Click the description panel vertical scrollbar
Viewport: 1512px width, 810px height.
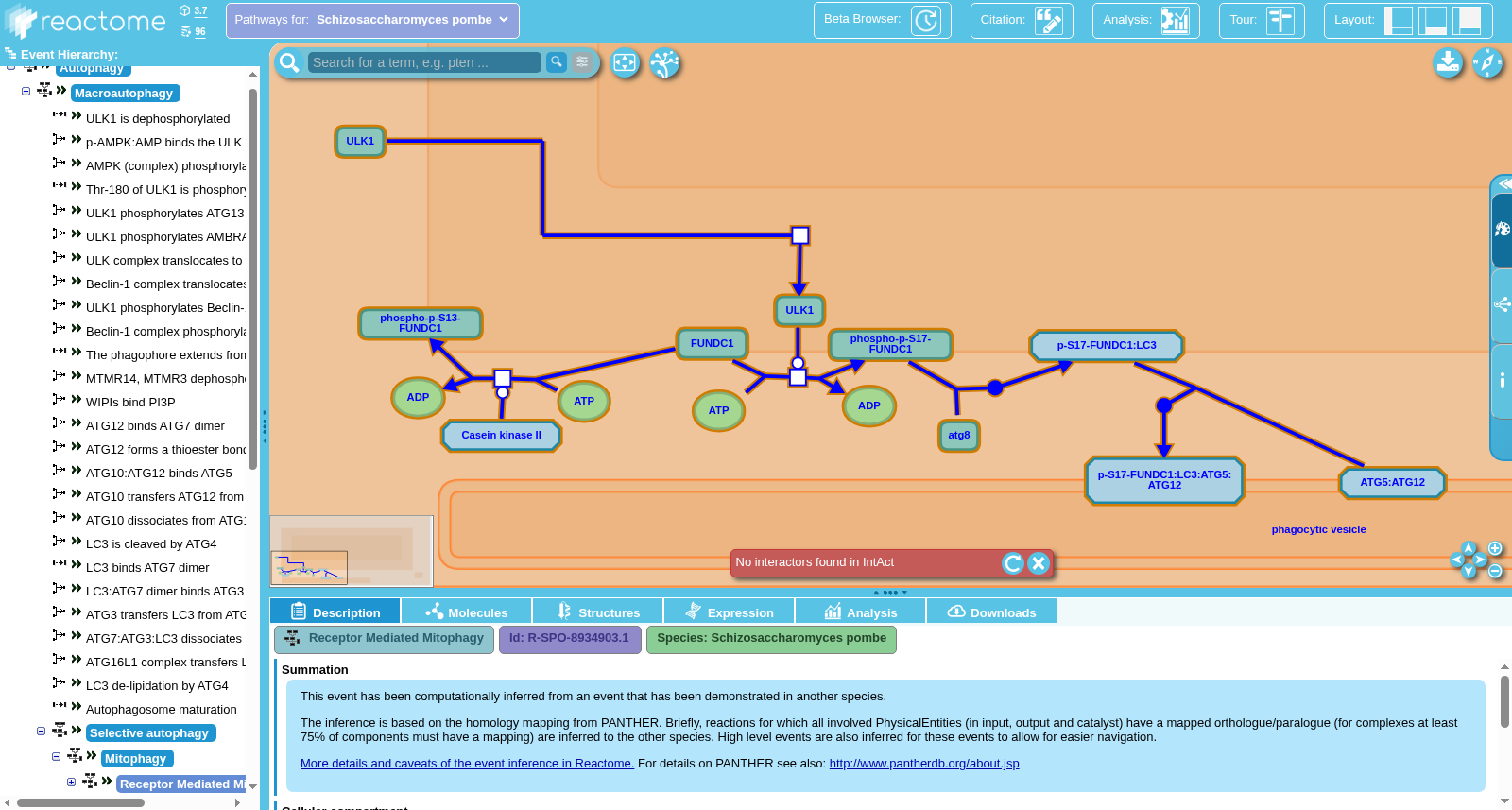(x=1504, y=701)
